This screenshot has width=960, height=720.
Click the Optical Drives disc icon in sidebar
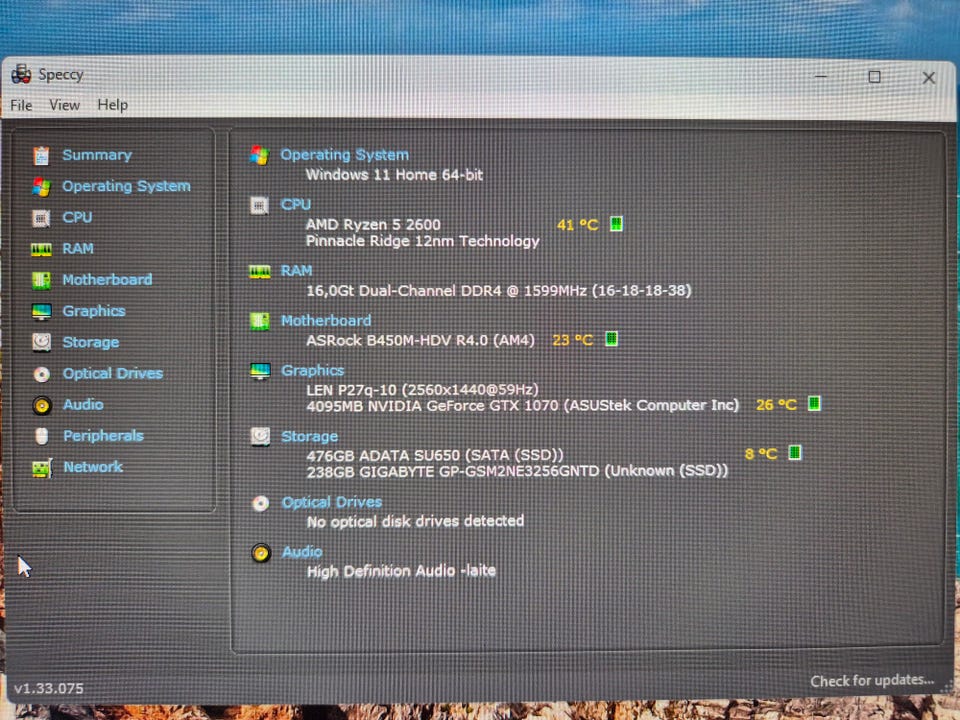click(41, 374)
